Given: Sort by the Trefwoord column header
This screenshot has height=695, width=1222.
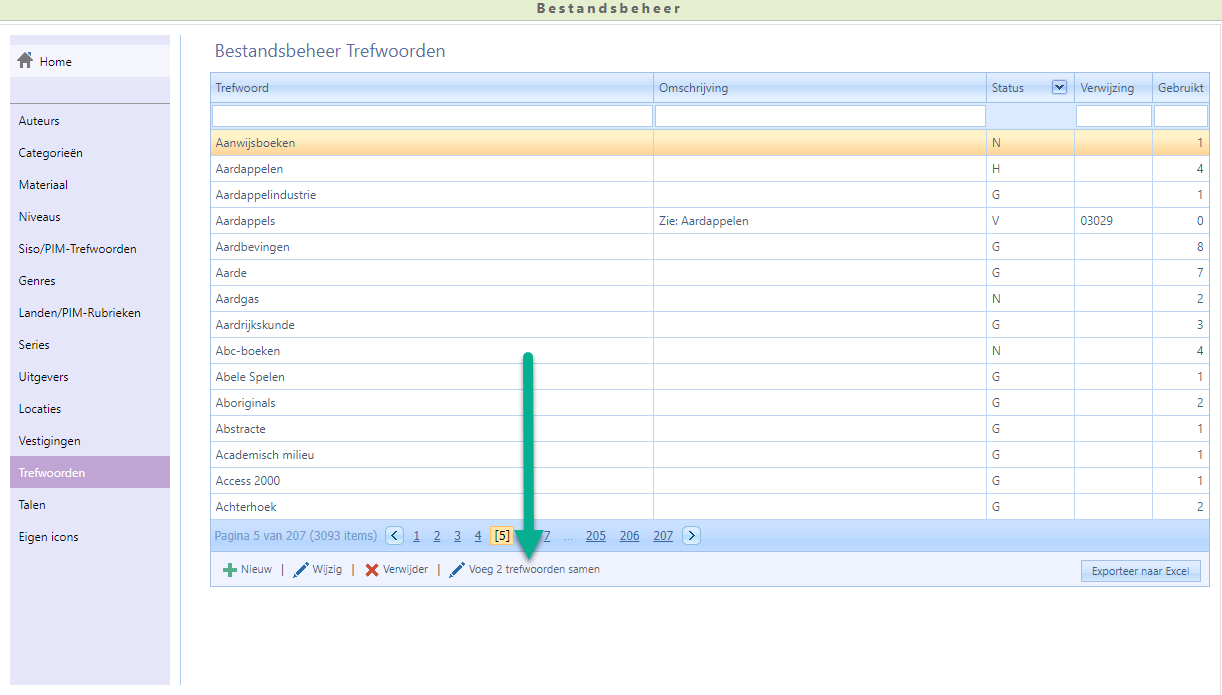Looking at the screenshot, I should (x=242, y=88).
